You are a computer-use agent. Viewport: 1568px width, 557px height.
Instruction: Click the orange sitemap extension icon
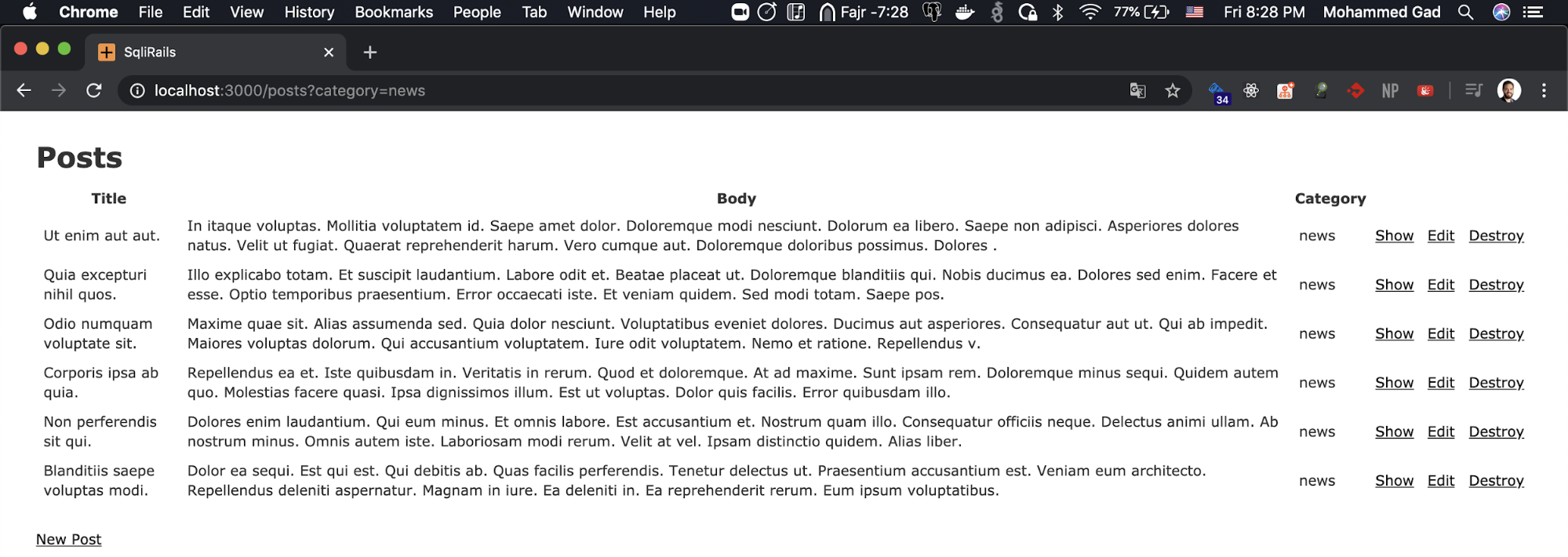coord(1286,91)
